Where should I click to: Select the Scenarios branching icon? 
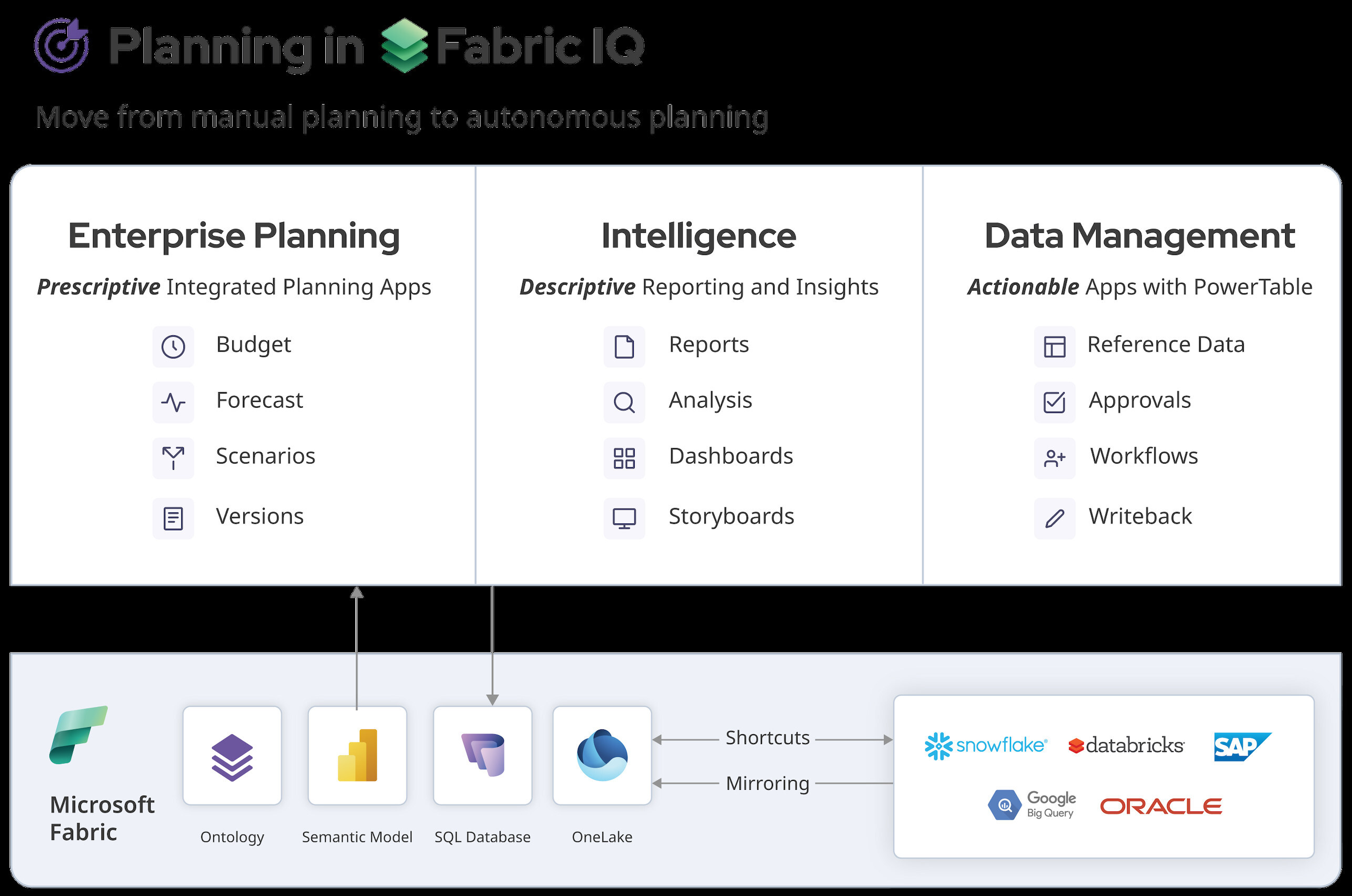coord(173,458)
